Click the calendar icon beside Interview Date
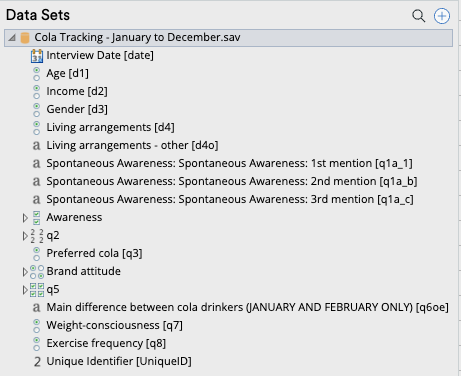The width and height of the screenshot is (461, 376). (x=37, y=56)
